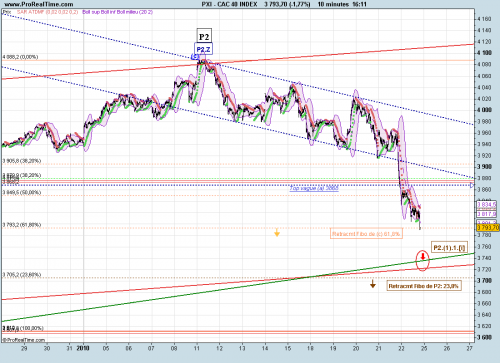Click the 'PXI - CAC 40 INDEX' title

coord(230,4)
